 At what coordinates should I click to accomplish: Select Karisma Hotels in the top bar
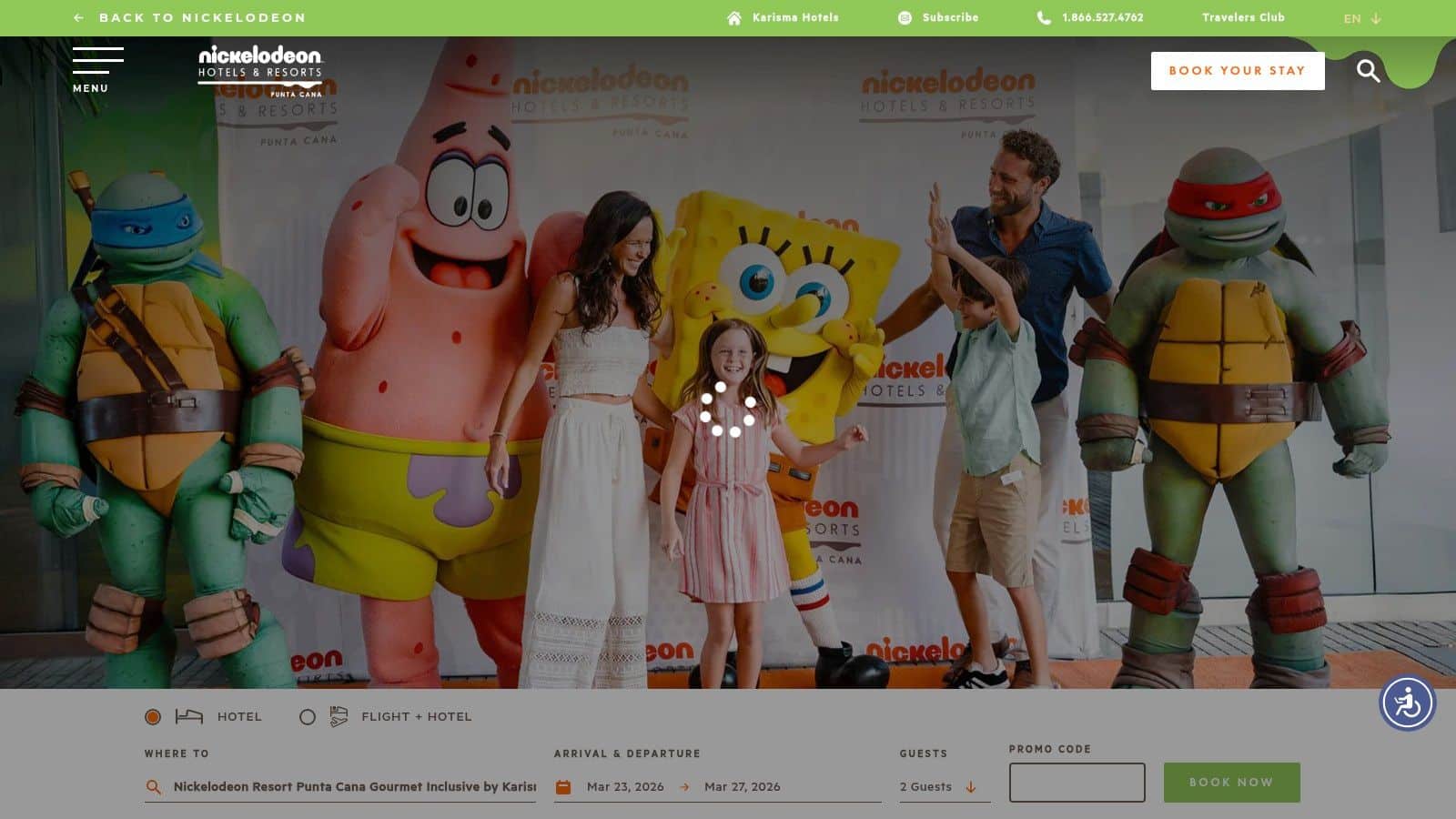794,16
